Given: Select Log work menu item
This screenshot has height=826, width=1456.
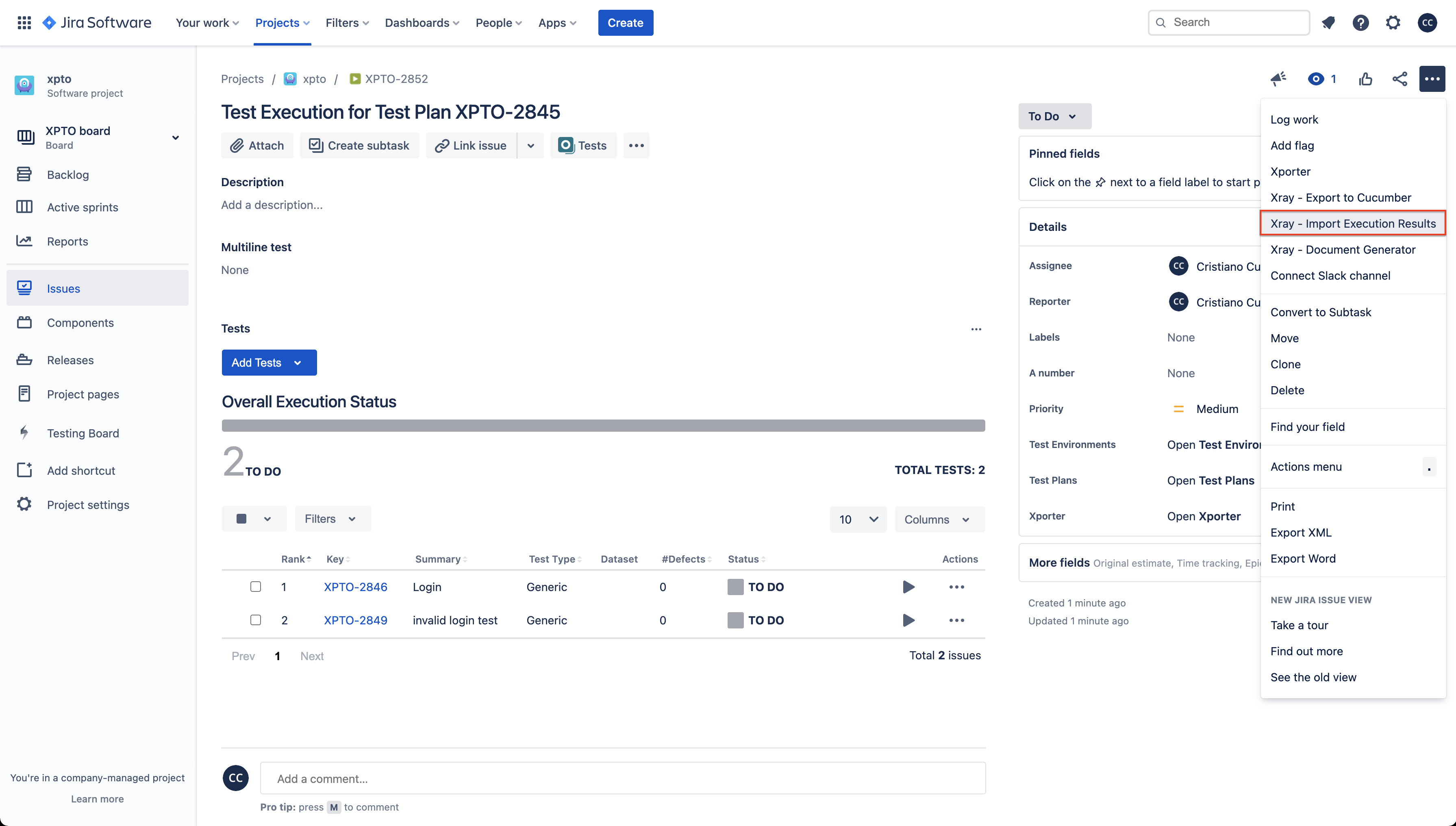Looking at the screenshot, I should [1353, 119].
